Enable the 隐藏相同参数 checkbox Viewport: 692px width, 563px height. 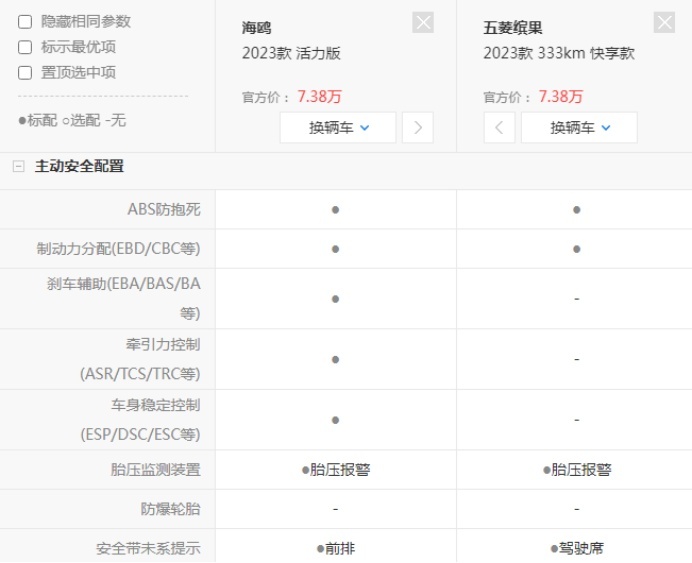coord(25,22)
